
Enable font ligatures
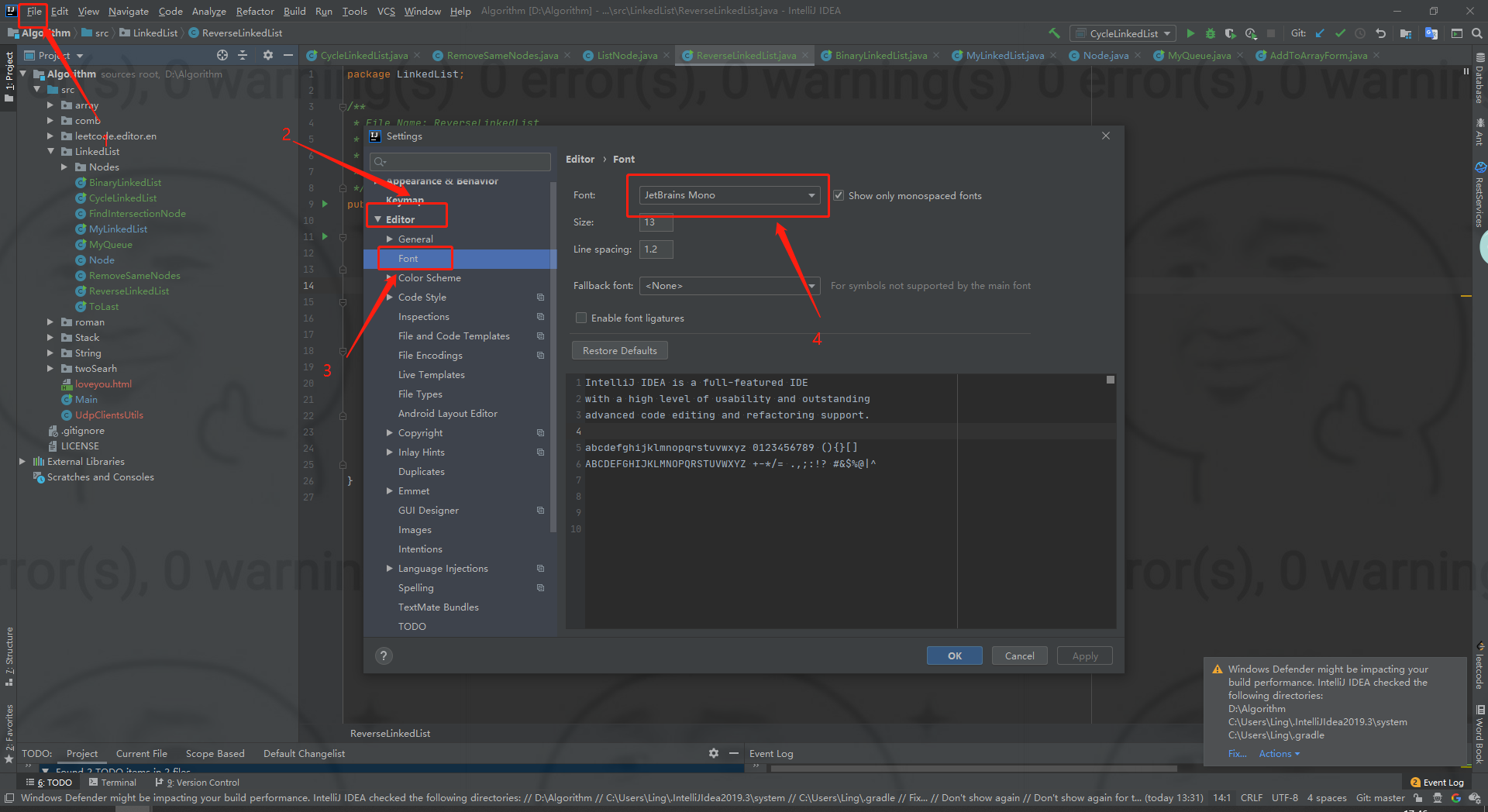[580, 318]
